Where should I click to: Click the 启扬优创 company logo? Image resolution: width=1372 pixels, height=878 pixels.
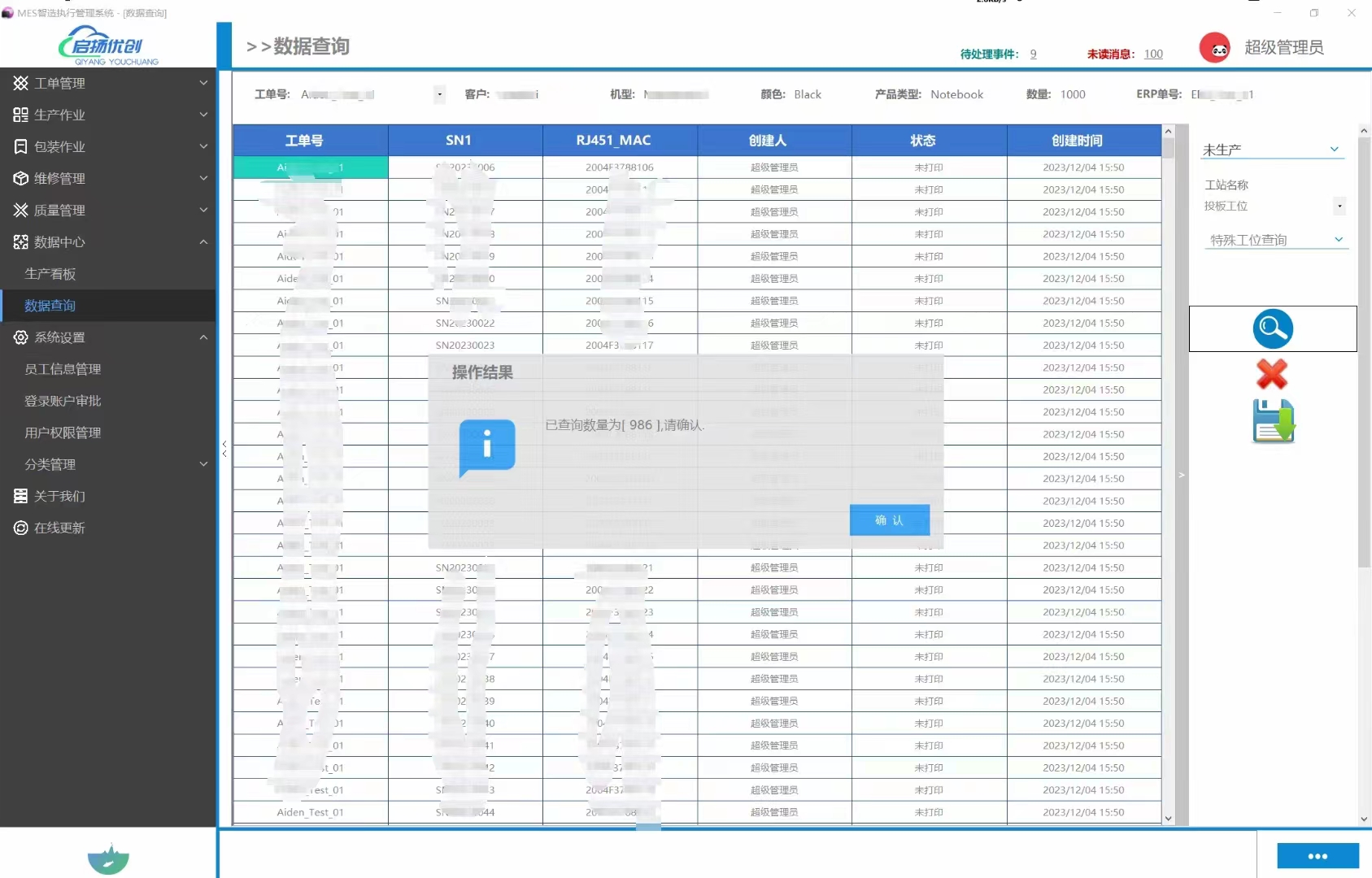point(108,46)
